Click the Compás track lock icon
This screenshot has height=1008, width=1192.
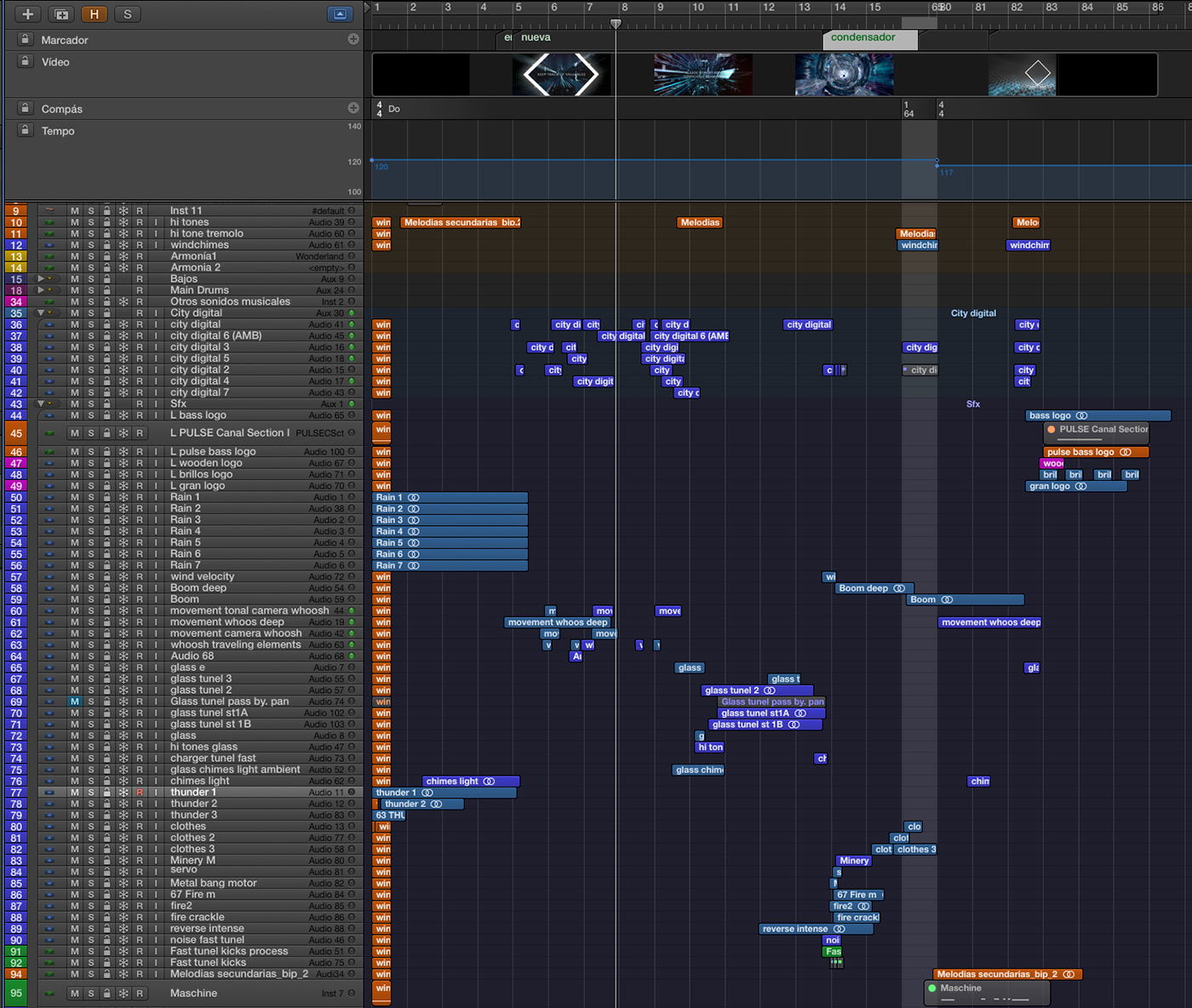click(26, 108)
